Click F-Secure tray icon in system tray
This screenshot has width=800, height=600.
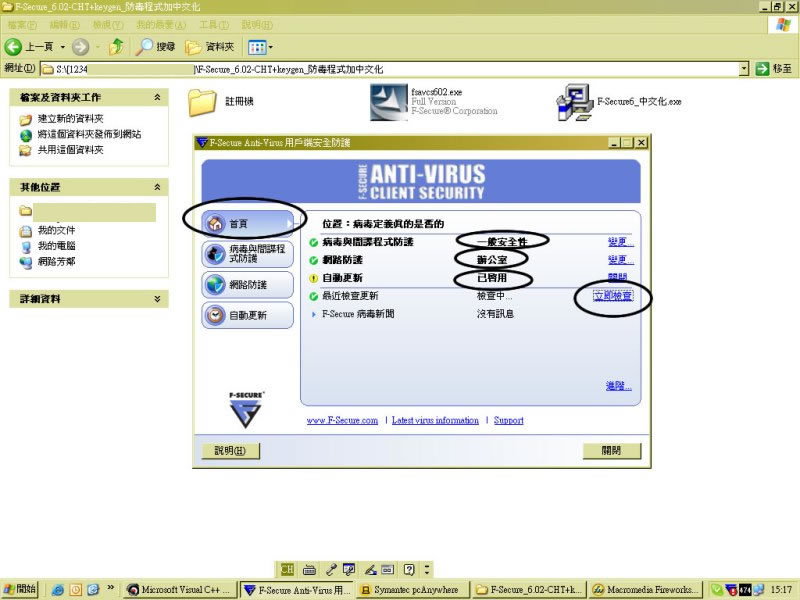coord(731,590)
